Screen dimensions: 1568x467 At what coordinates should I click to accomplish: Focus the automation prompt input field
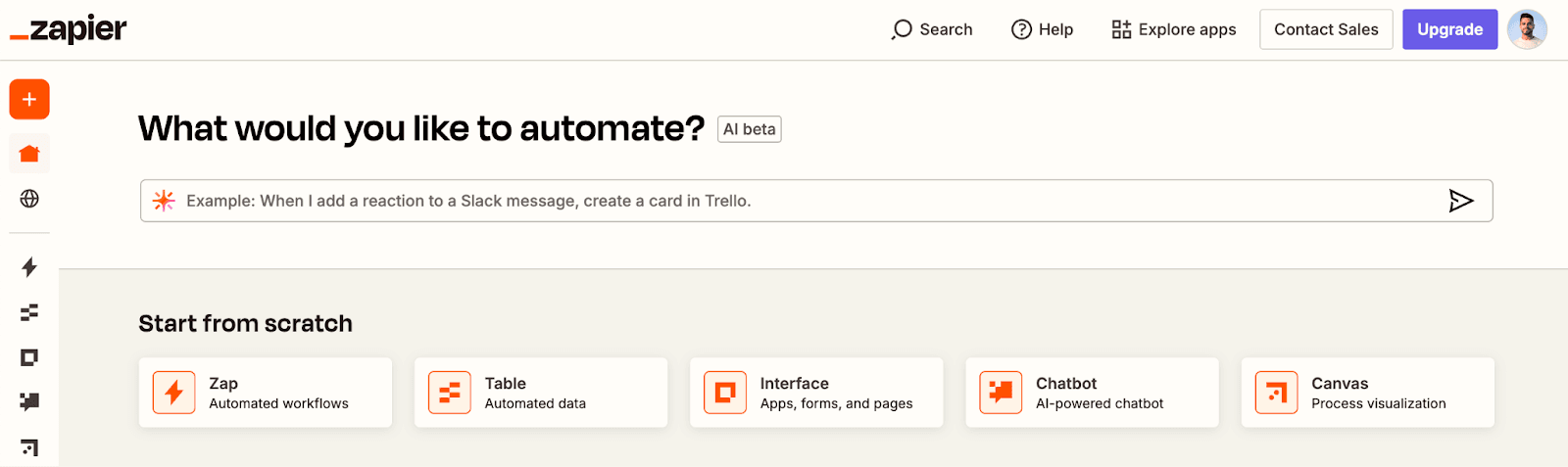click(816, 201)
